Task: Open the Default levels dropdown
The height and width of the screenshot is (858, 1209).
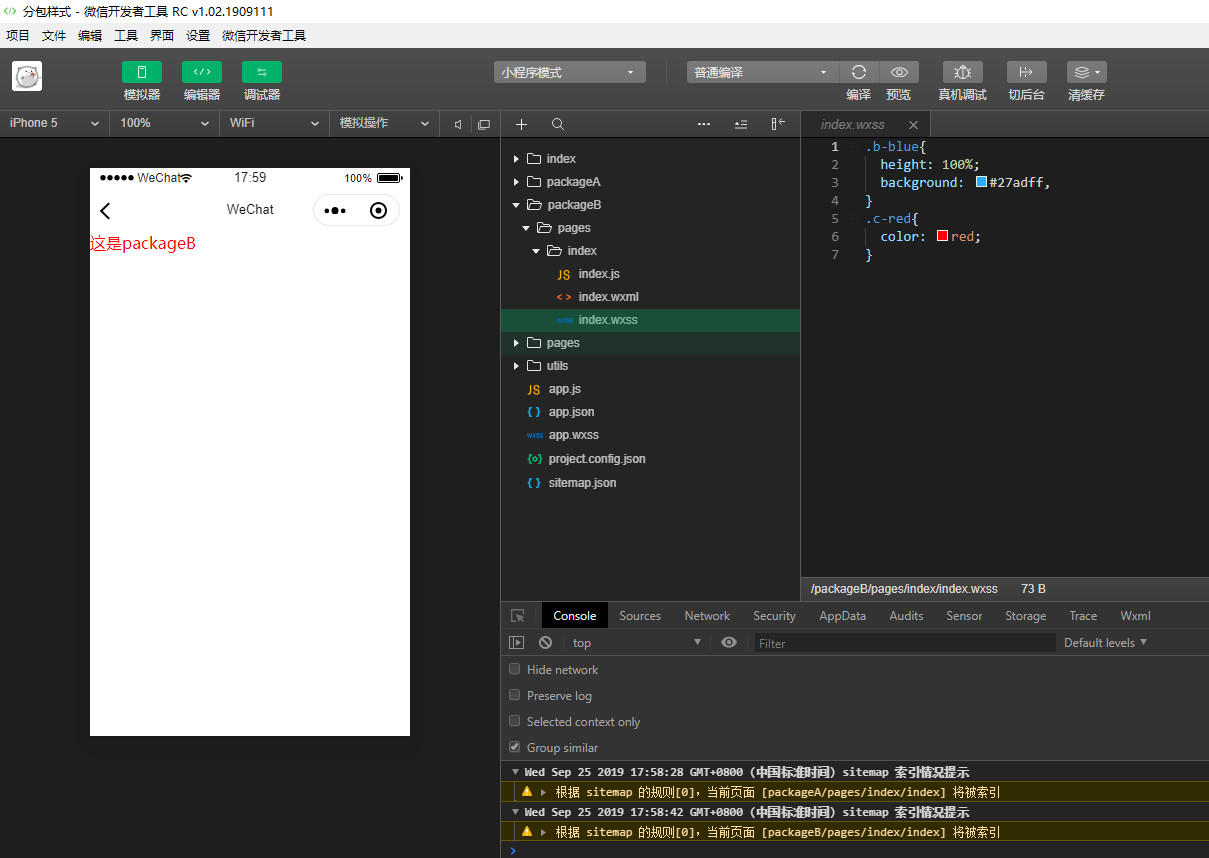Action: point(1105,643)
